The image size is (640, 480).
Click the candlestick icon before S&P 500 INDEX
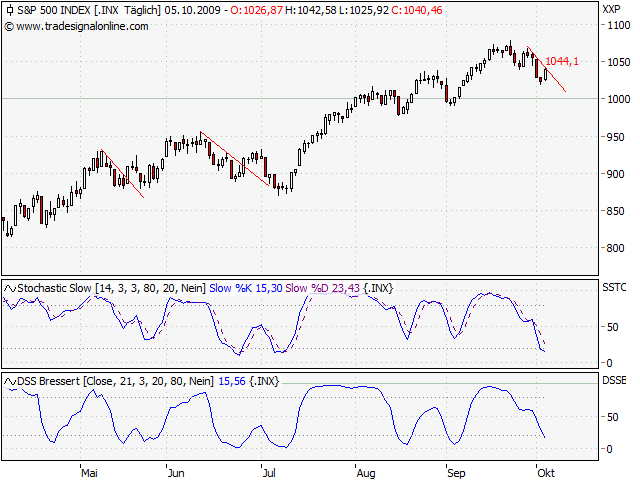point(10,10)
